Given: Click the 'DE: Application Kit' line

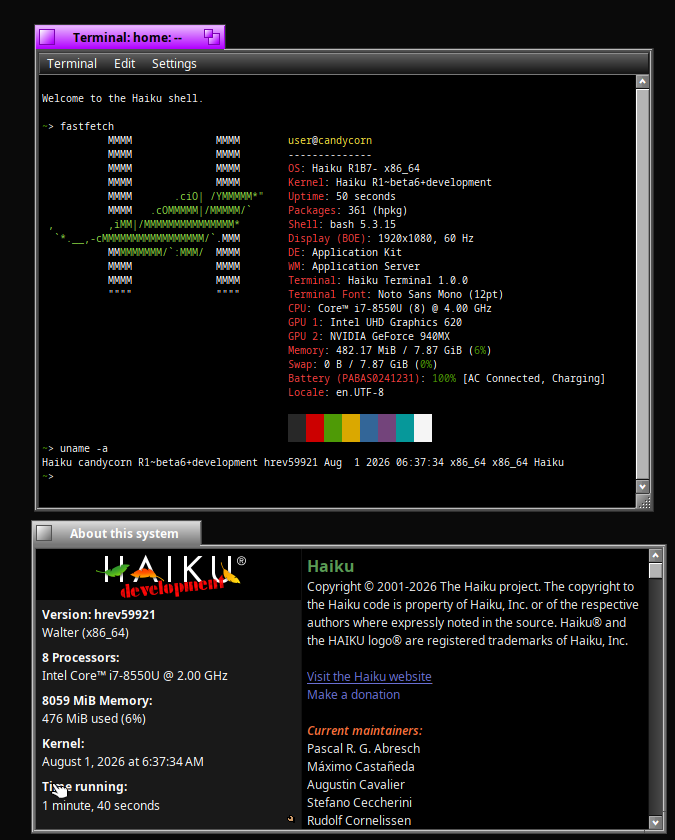Looking at the screenshot, I should point(345,252).
